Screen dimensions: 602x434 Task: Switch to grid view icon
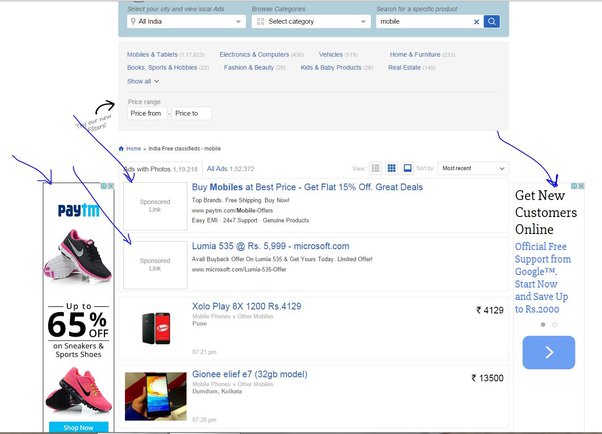point(391,168)
